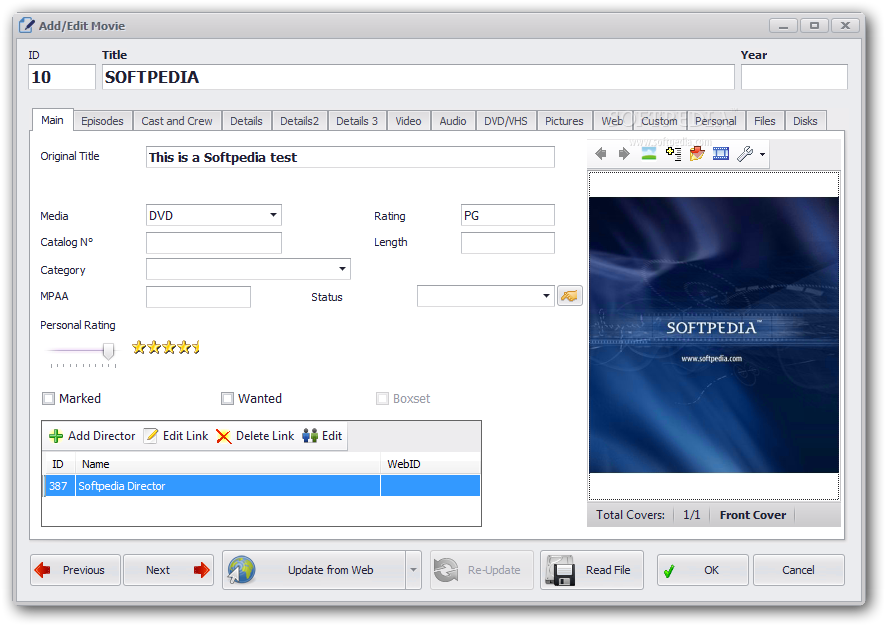
Task: Select the Softpedia Director row
Action: click(262, 486)
